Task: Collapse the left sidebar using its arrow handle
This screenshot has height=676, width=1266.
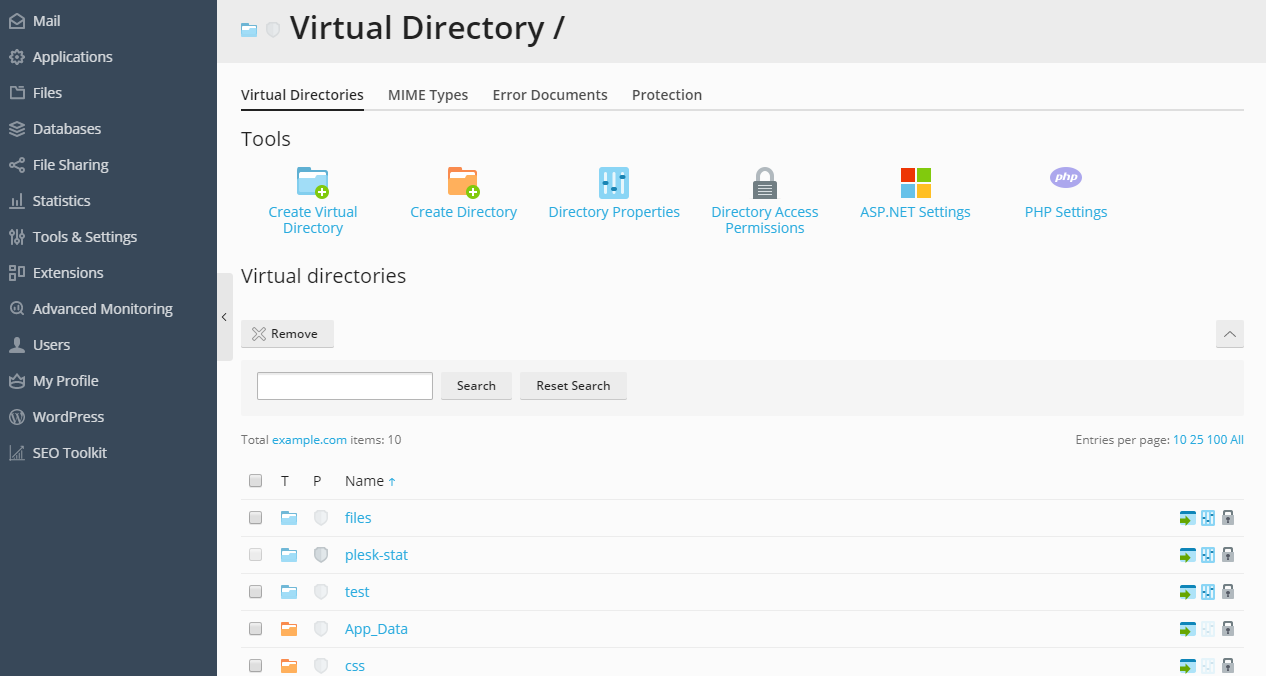Action: tap(224, 317)
